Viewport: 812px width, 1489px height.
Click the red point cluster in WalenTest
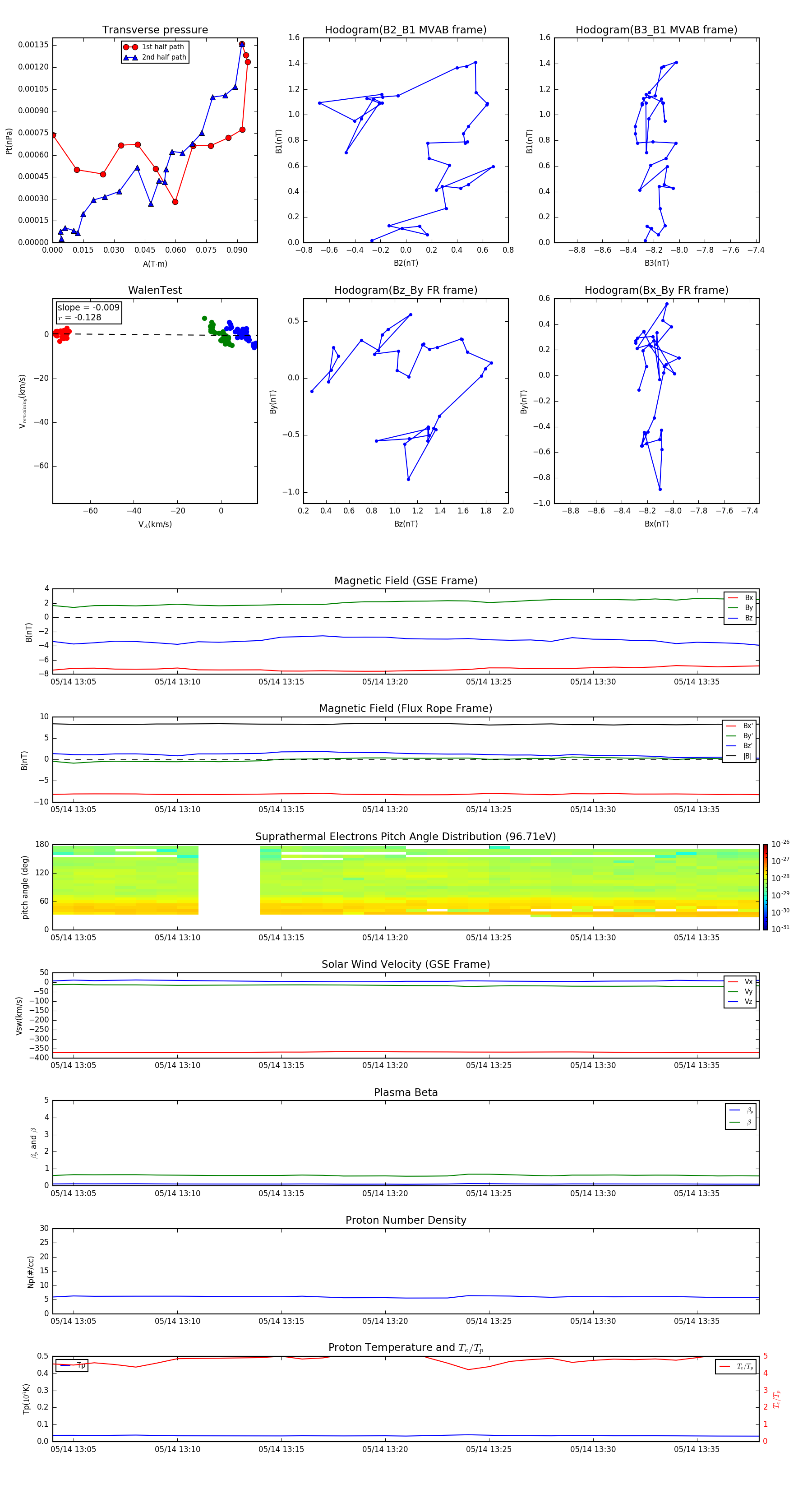tap(61, 333)
